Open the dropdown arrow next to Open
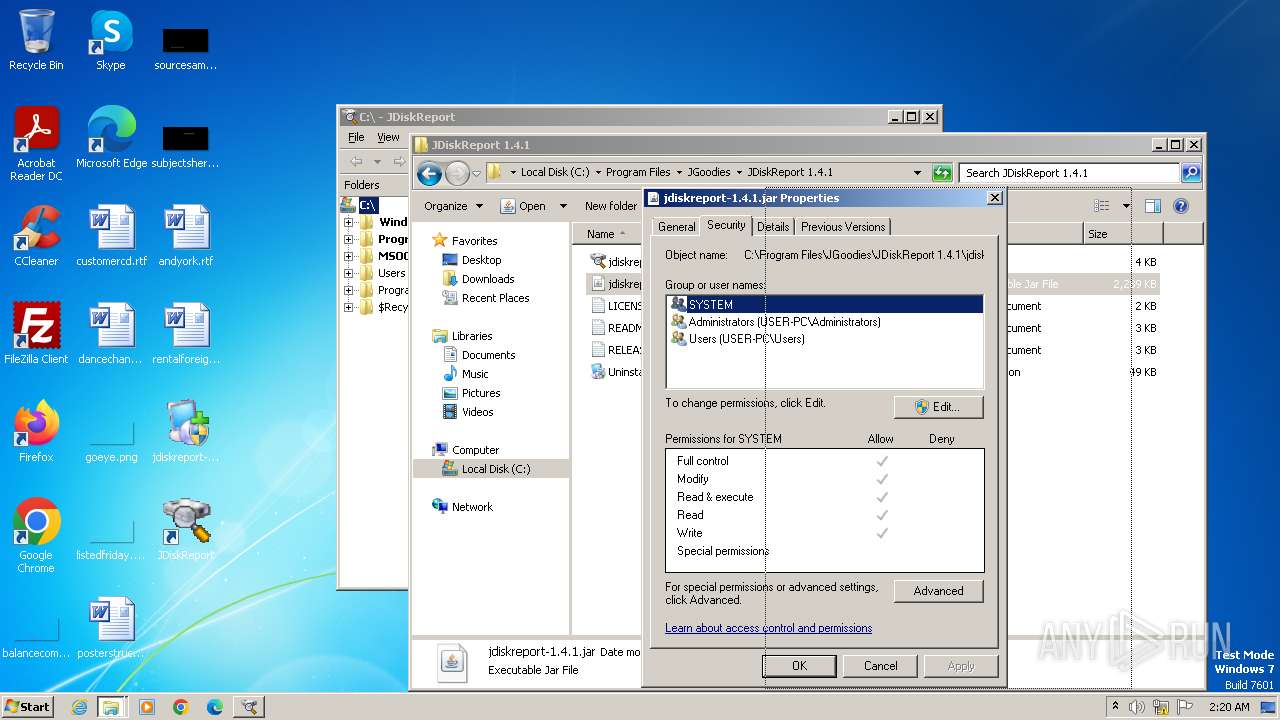The image size is (1280, 720). coord(563,206)
